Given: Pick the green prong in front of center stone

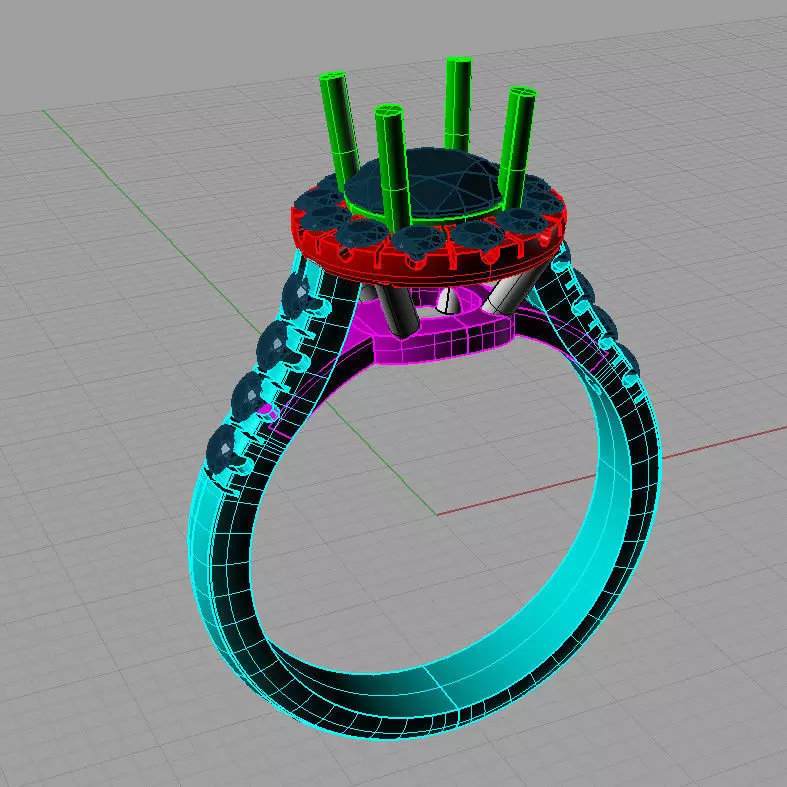Looking at the screenshot, I should pyautogui.click(x=394, y=166).
